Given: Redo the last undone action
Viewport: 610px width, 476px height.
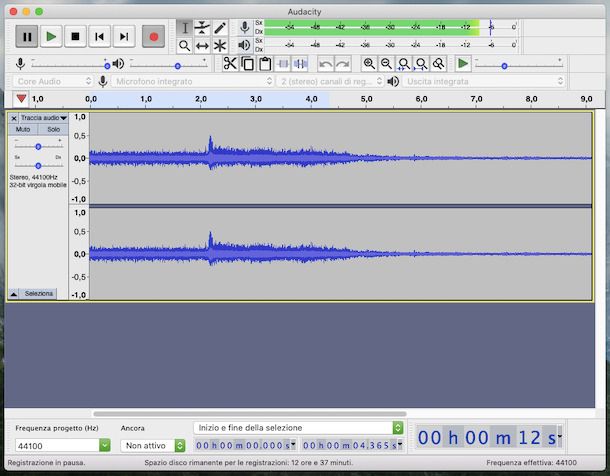Looking at the screenshot, I should pyautogui.click(x=343, y=63).
